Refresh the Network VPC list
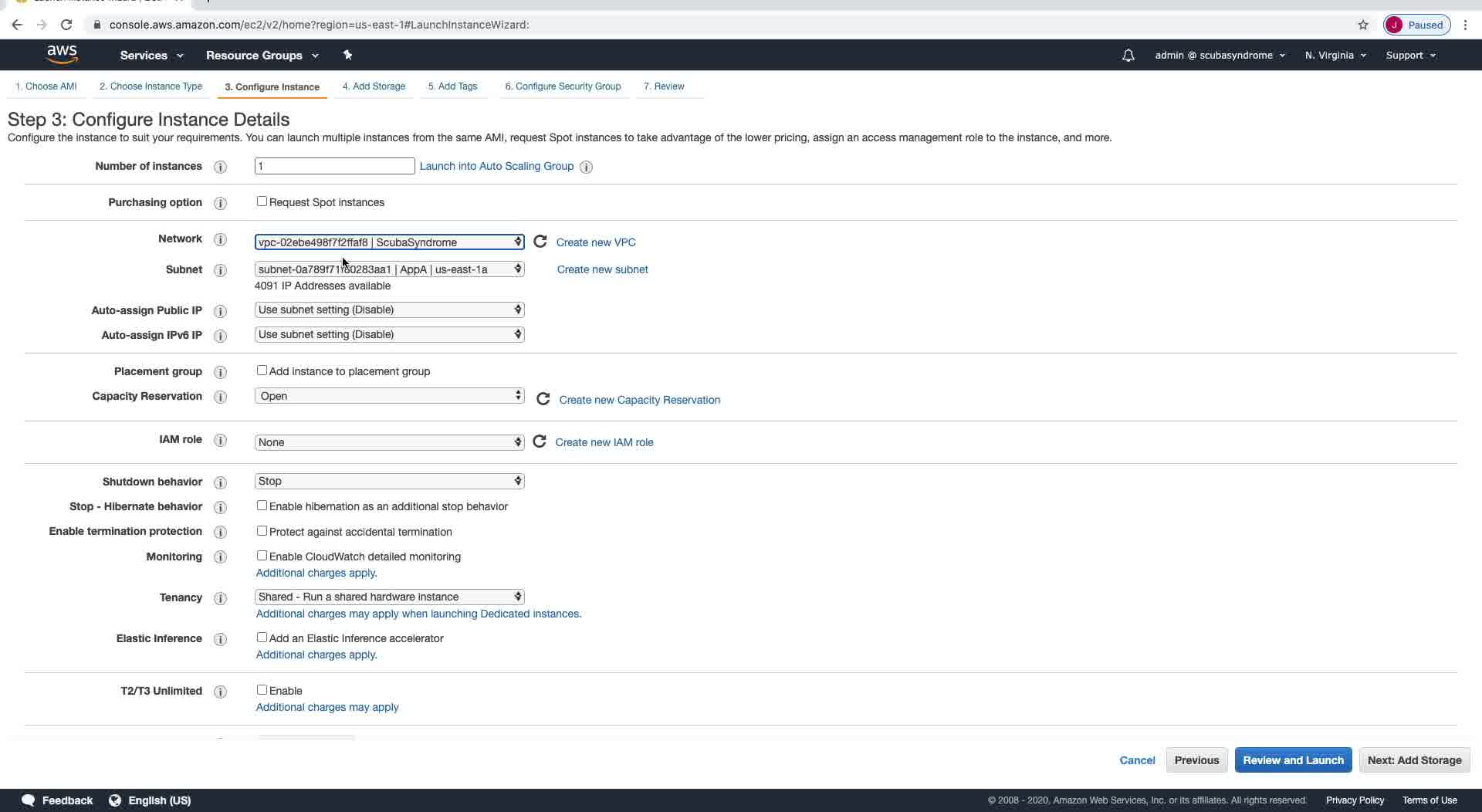This screenshot has width=1482, height=812. click(540, 242)
